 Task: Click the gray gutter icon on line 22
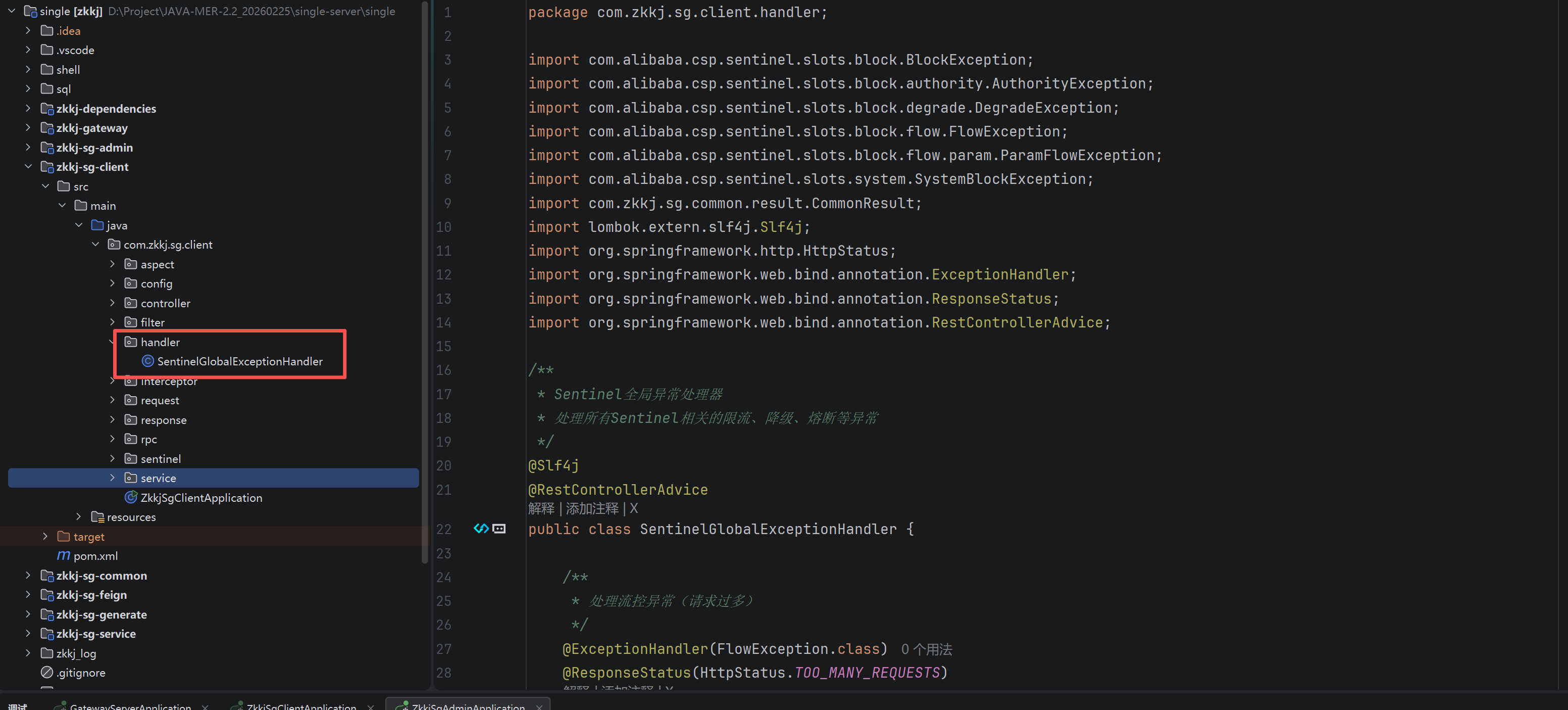click(499, 529)
